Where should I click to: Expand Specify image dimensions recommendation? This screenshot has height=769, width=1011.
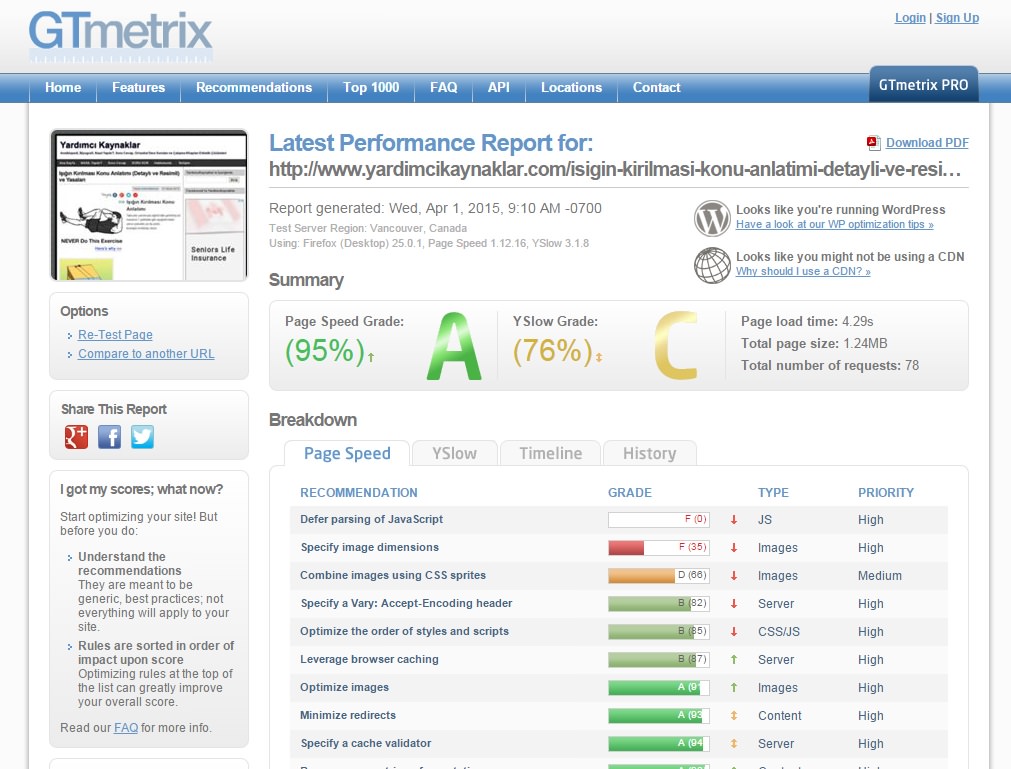click(x=370, y=547)
